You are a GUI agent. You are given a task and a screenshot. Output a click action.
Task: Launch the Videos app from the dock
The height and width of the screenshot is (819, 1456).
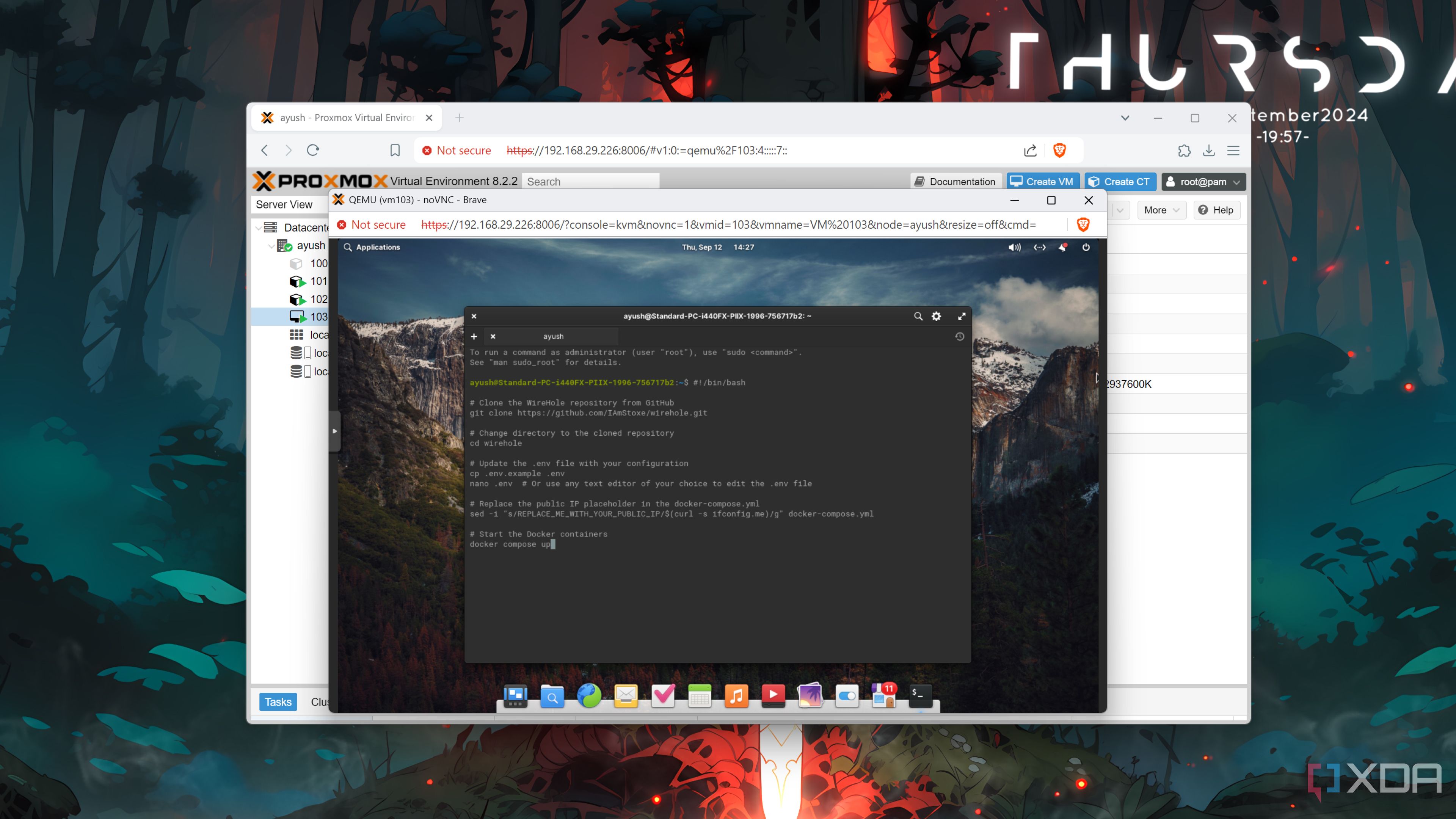tap(773, 696)
